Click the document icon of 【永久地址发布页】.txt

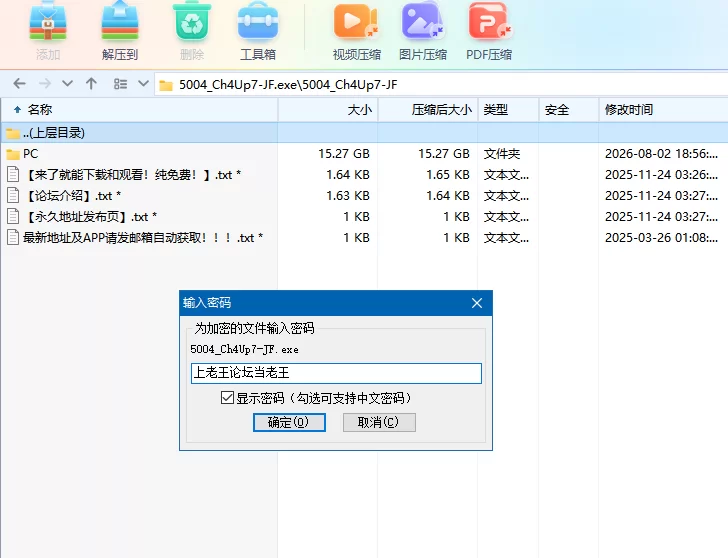pyautogui.click(x=13, y=216)
